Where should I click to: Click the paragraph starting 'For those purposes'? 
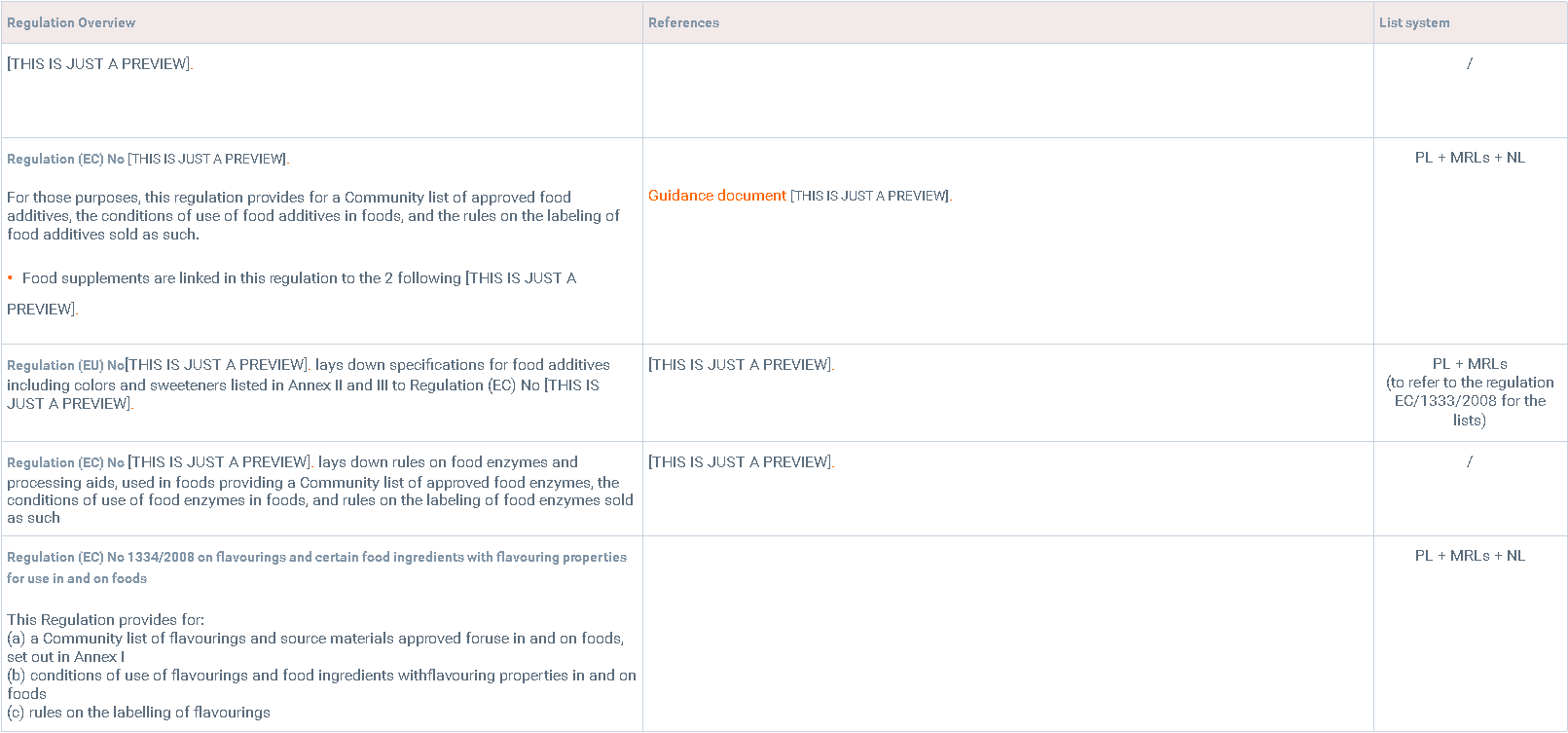point(311,215)
